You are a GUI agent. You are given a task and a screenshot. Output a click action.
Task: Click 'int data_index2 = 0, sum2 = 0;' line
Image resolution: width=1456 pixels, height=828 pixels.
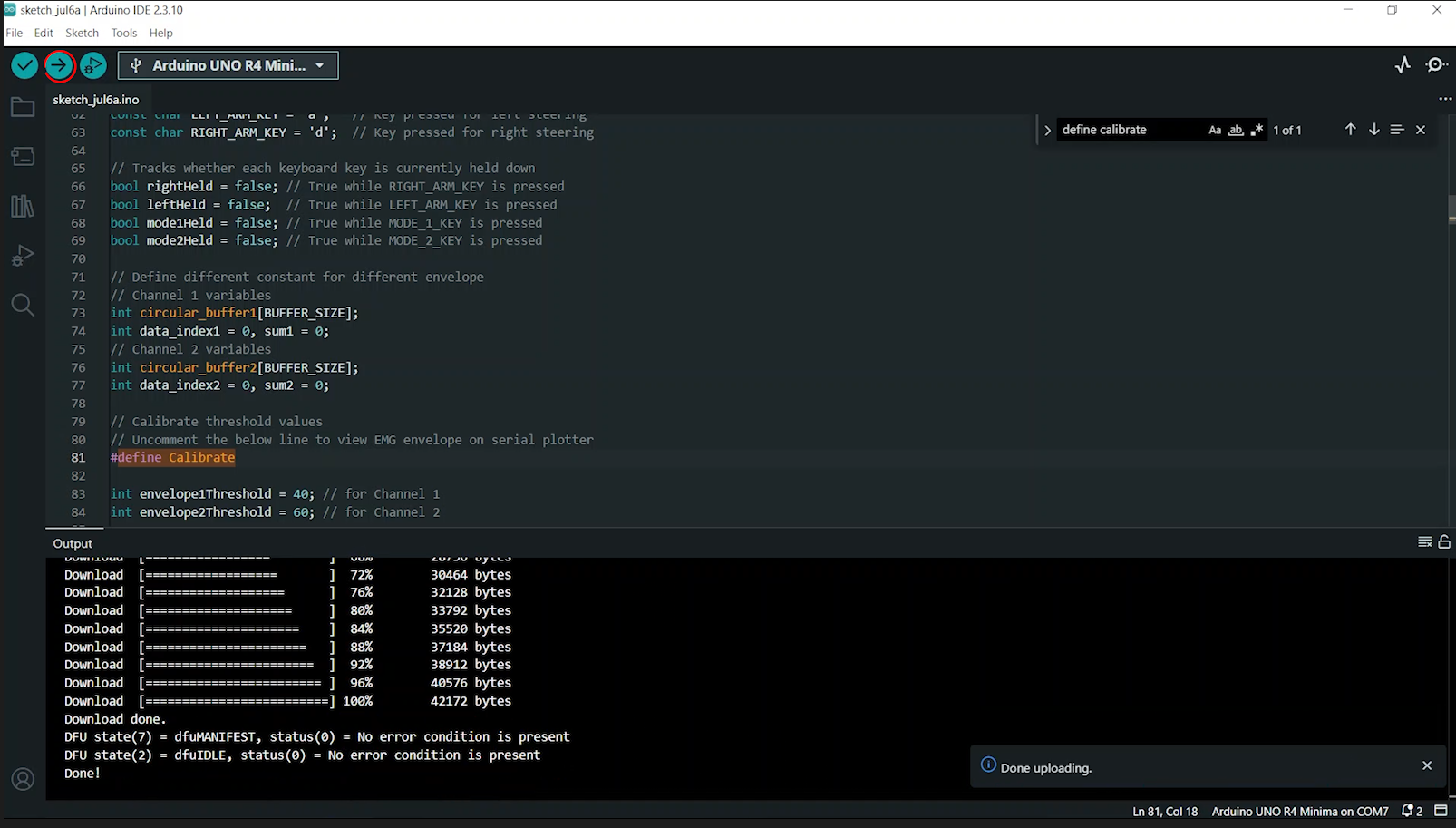click(219, 385)
